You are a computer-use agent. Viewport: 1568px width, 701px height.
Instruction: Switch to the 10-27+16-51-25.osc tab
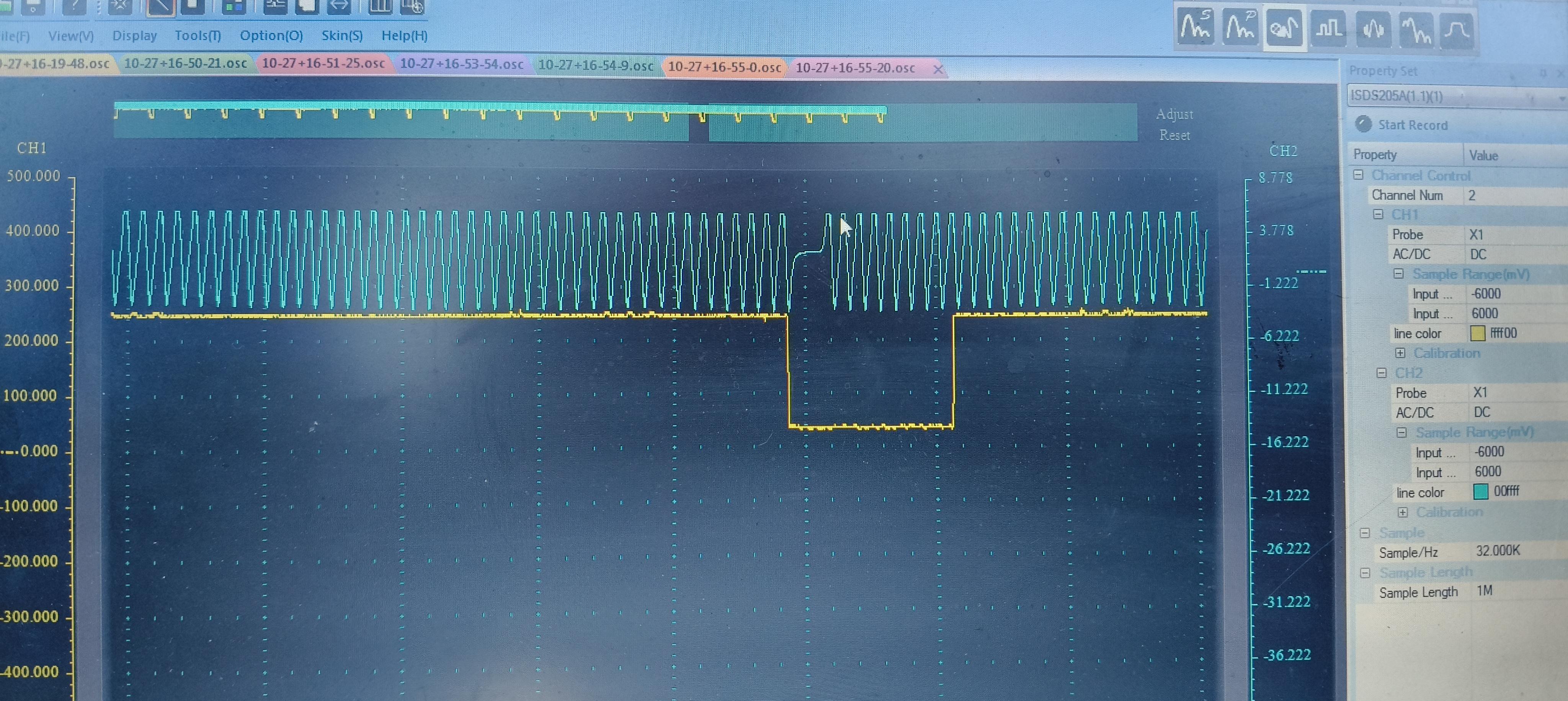pyautogui.click(x=323, y=63)
